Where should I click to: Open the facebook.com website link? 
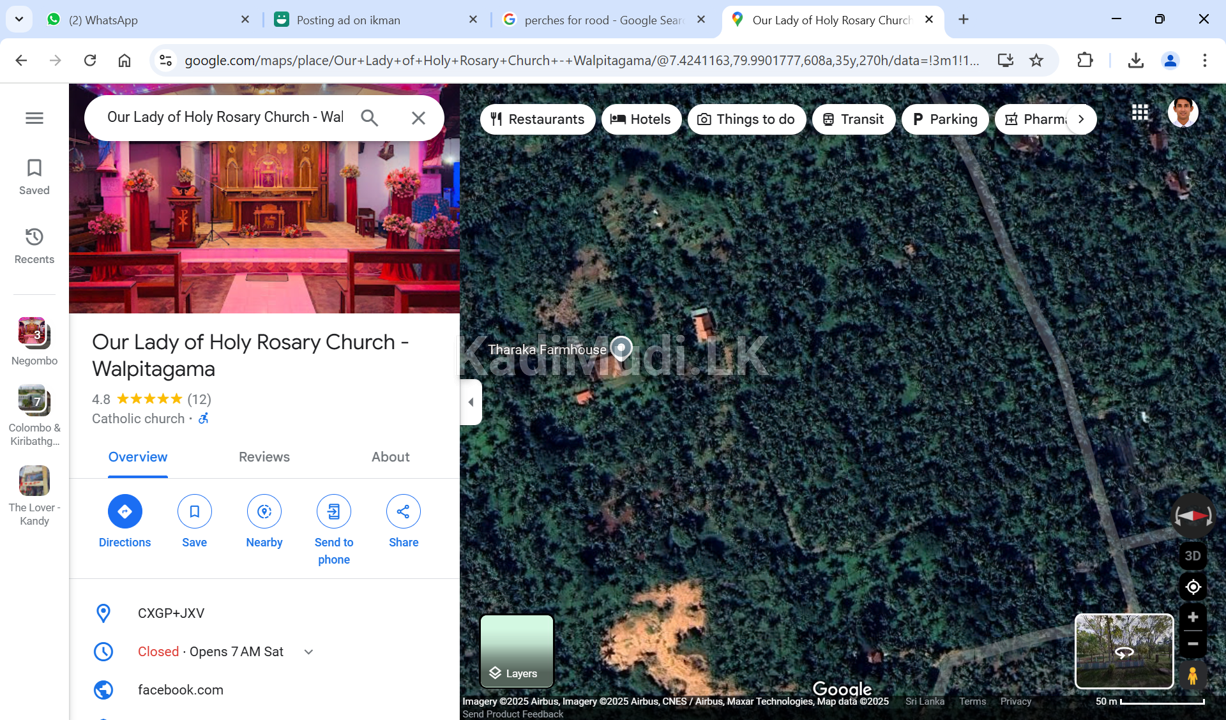[181, 690]
